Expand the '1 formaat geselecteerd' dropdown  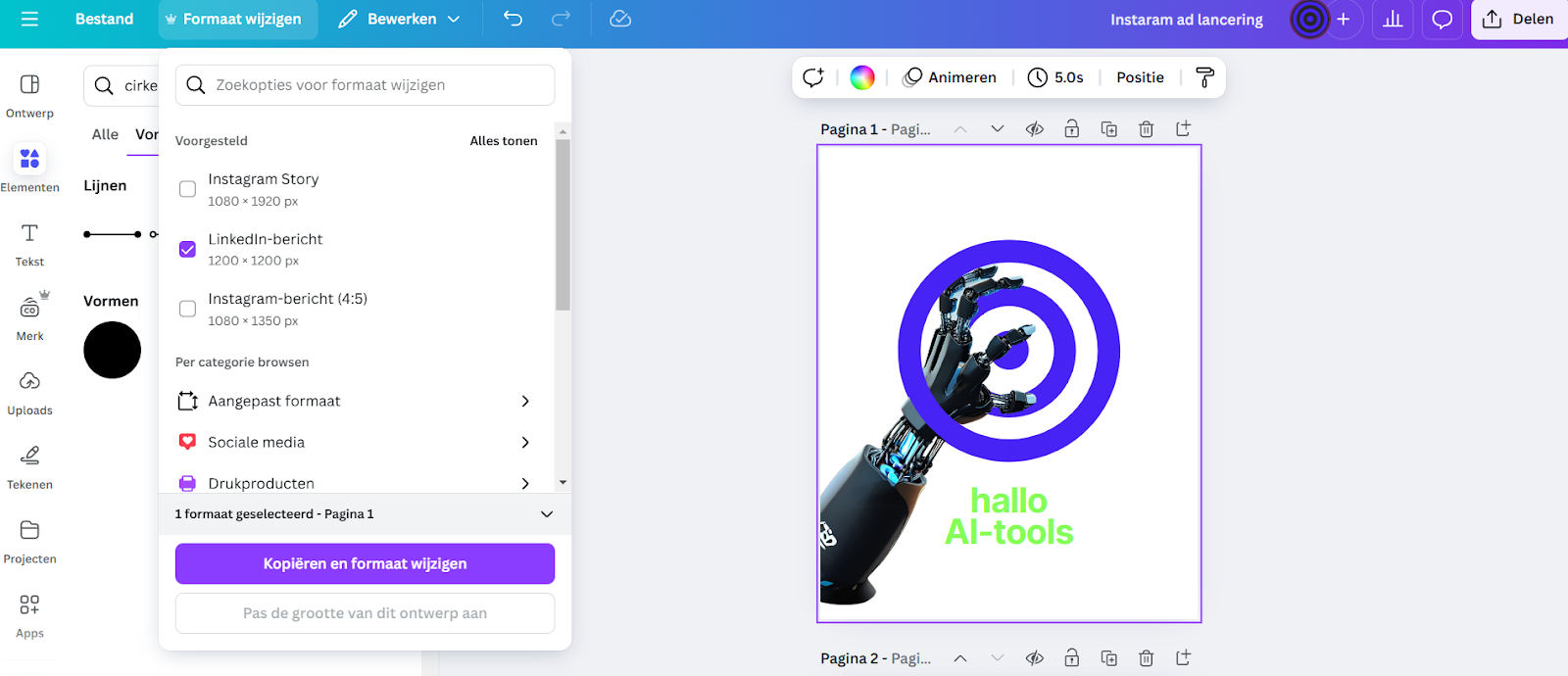click(546, 514)
